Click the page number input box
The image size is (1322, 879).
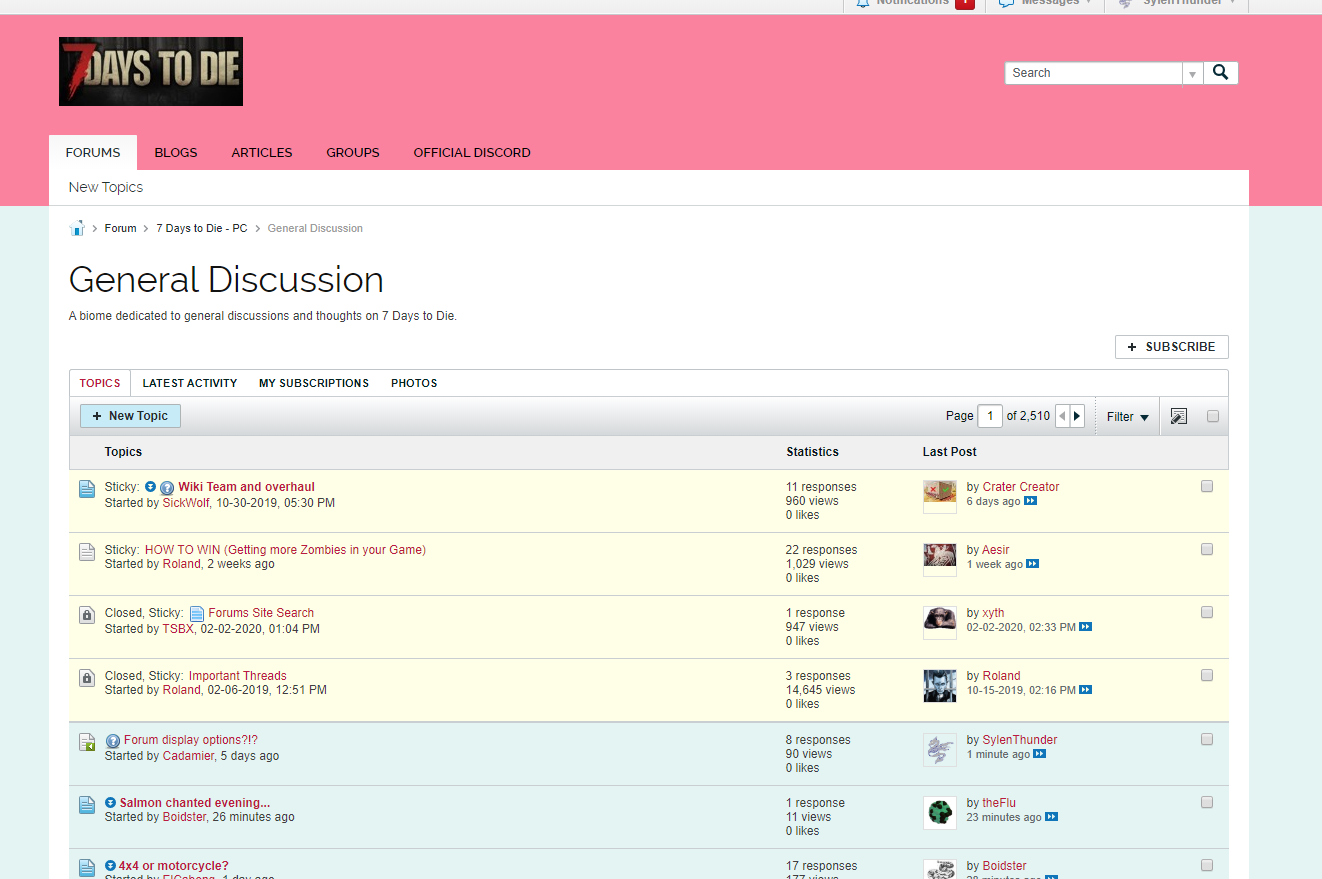click(990, 416)
